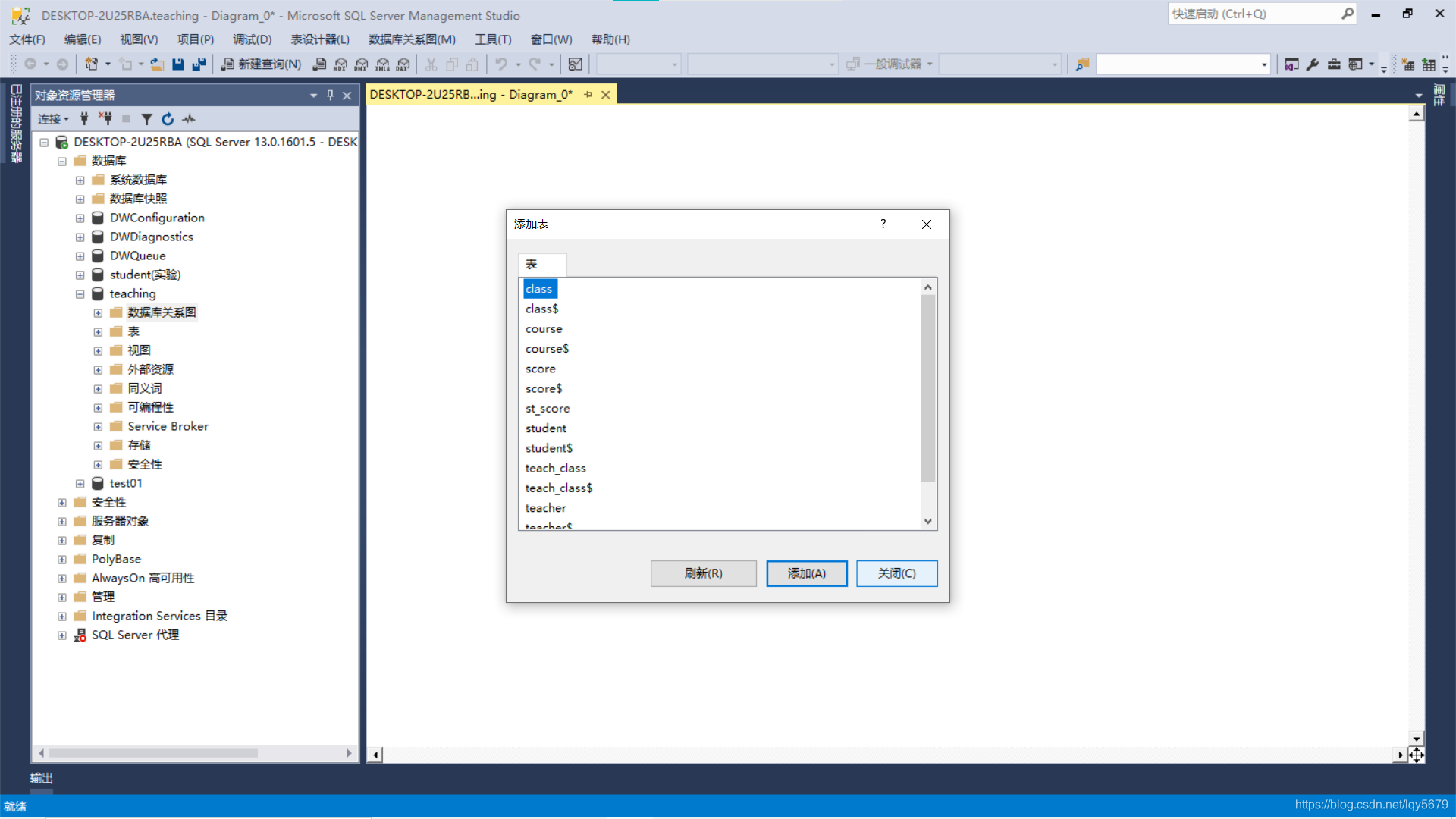
Task: Click the New Table diagram toolbar icon
Action: [1408, 64]
